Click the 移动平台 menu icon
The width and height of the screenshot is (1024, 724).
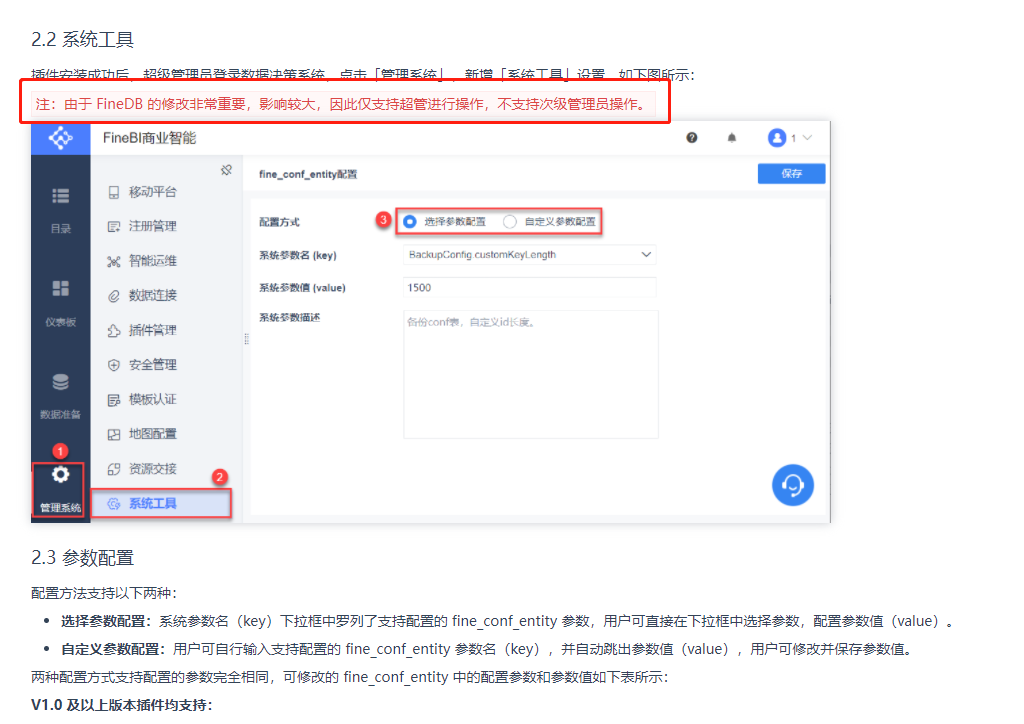[x=114, y=192]
